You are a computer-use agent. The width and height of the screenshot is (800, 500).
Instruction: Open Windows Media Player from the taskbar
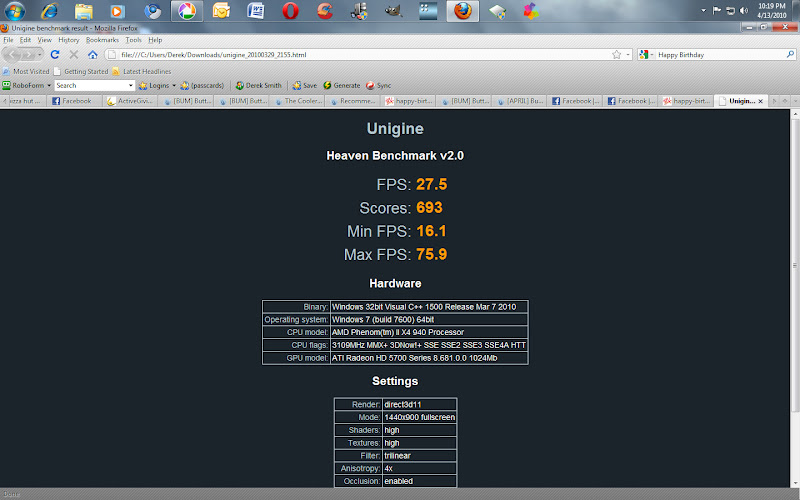118,11
